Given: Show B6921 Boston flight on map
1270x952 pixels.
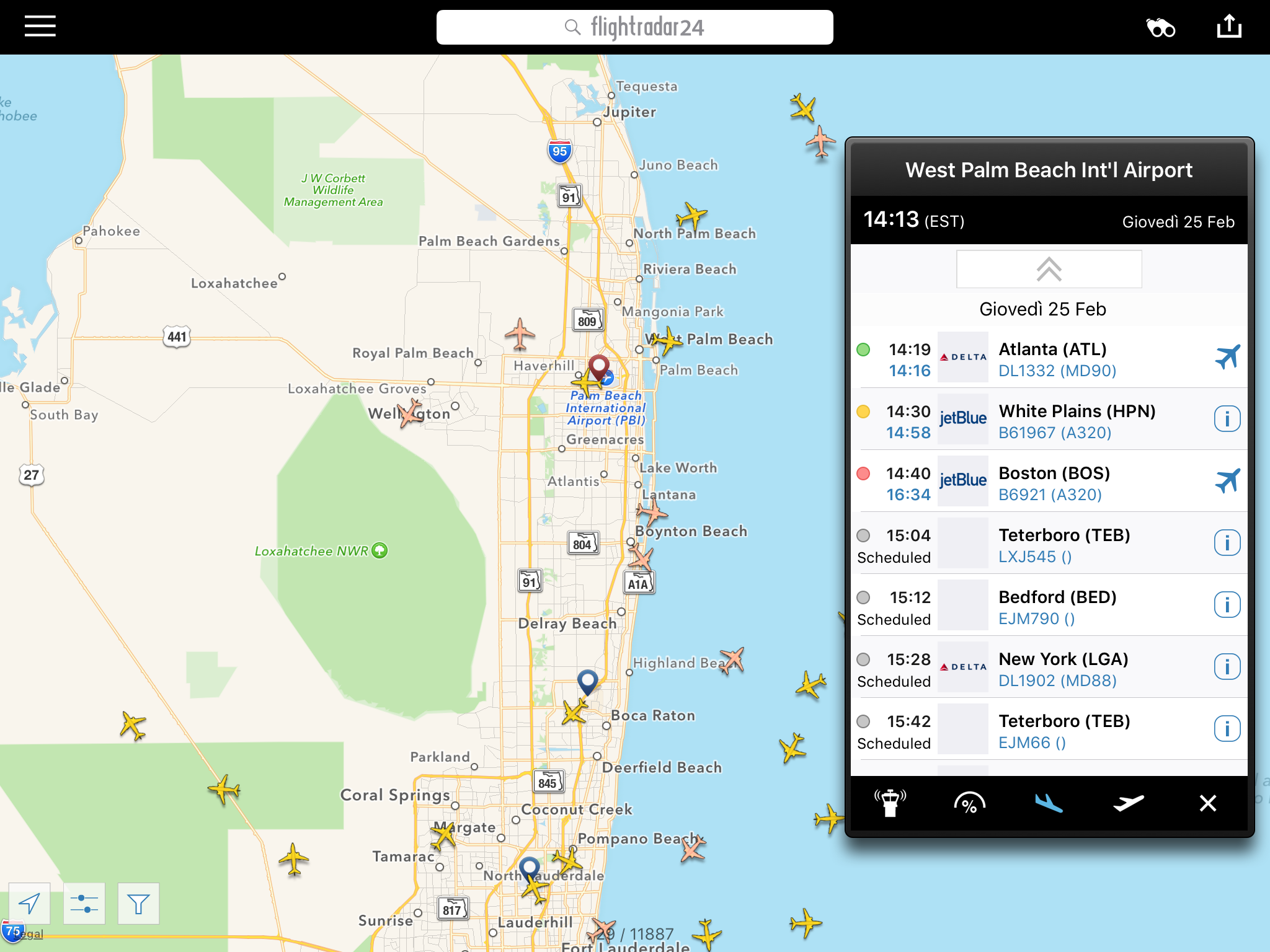Looking at the screenshot, I should point(1227,482).
